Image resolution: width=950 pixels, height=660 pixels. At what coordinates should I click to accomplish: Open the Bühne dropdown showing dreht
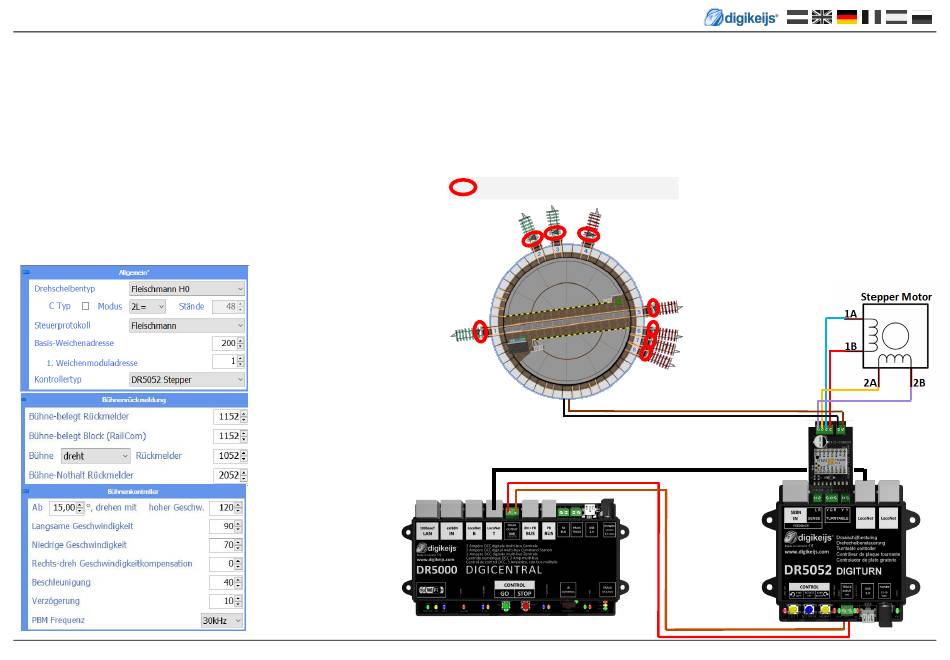96,456
